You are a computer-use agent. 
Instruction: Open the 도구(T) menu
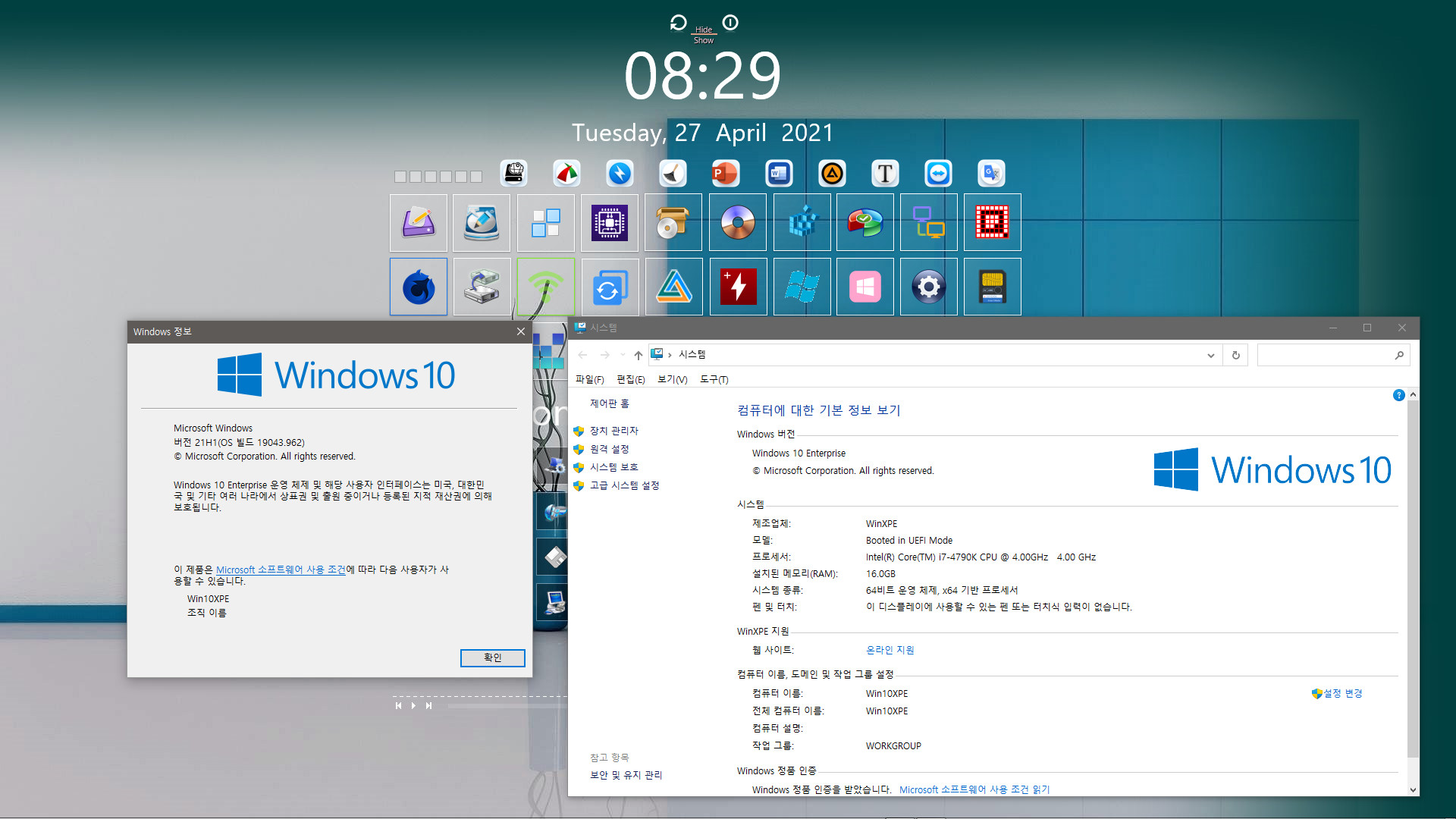point(714,379)
